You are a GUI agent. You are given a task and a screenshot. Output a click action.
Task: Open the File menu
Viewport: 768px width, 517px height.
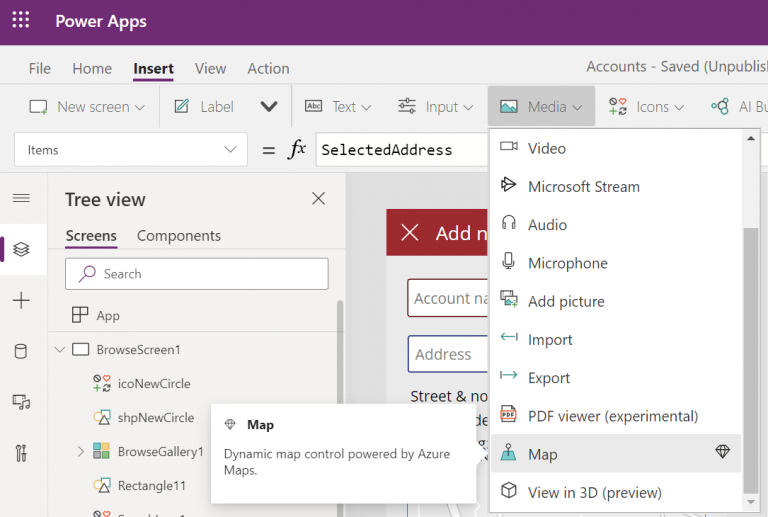40,69
